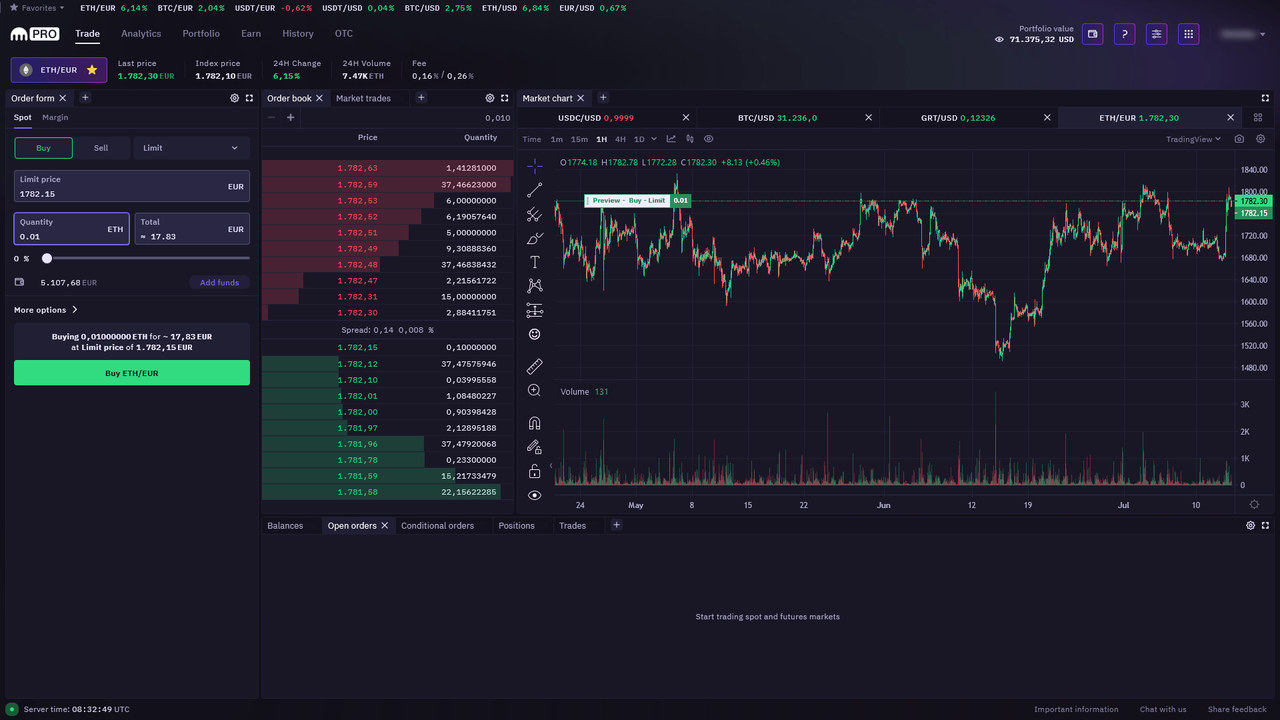Open Order form settings gear
The image size is (1280, 720).
click(235, 98)
